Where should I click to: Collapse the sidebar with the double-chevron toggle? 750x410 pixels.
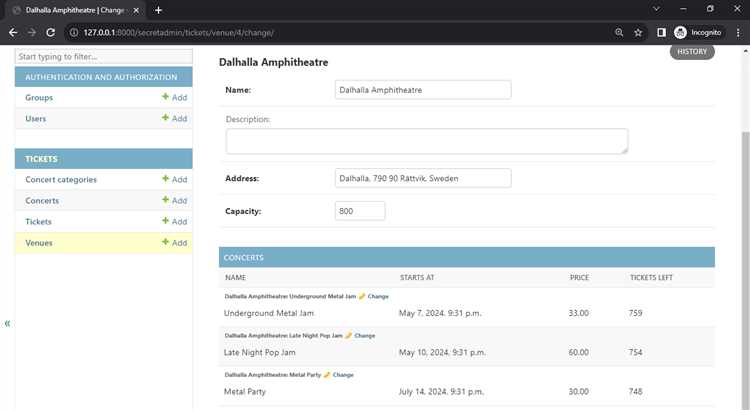click(x=7, y=323)
